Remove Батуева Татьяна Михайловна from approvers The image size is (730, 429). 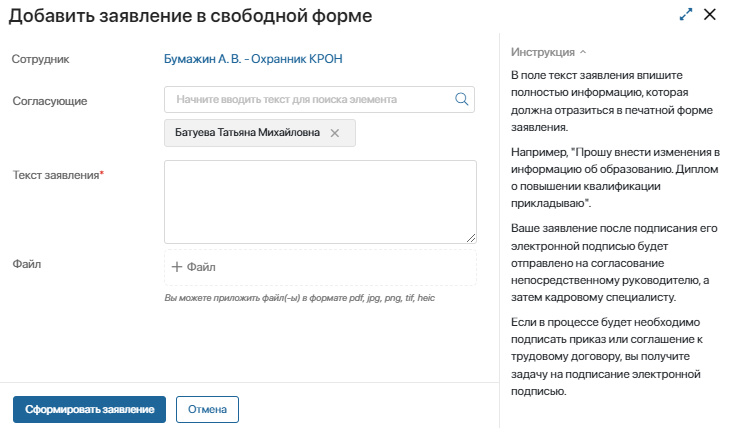tap(335, 133)
